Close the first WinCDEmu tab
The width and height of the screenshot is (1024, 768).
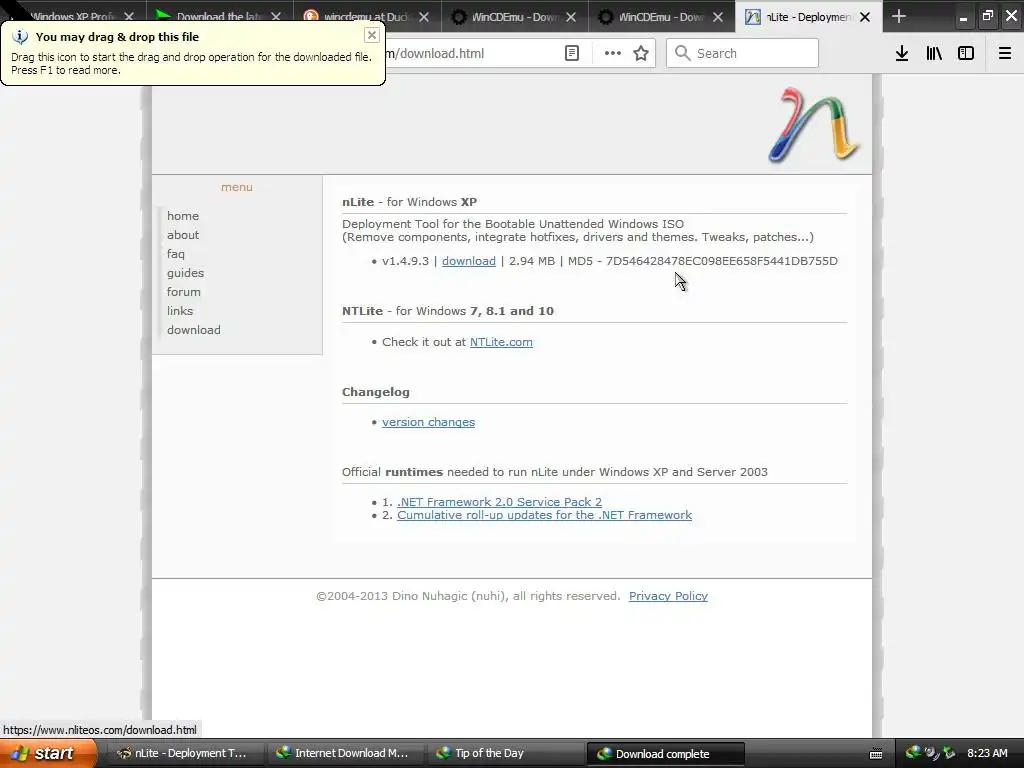click(x=571, y=17)
